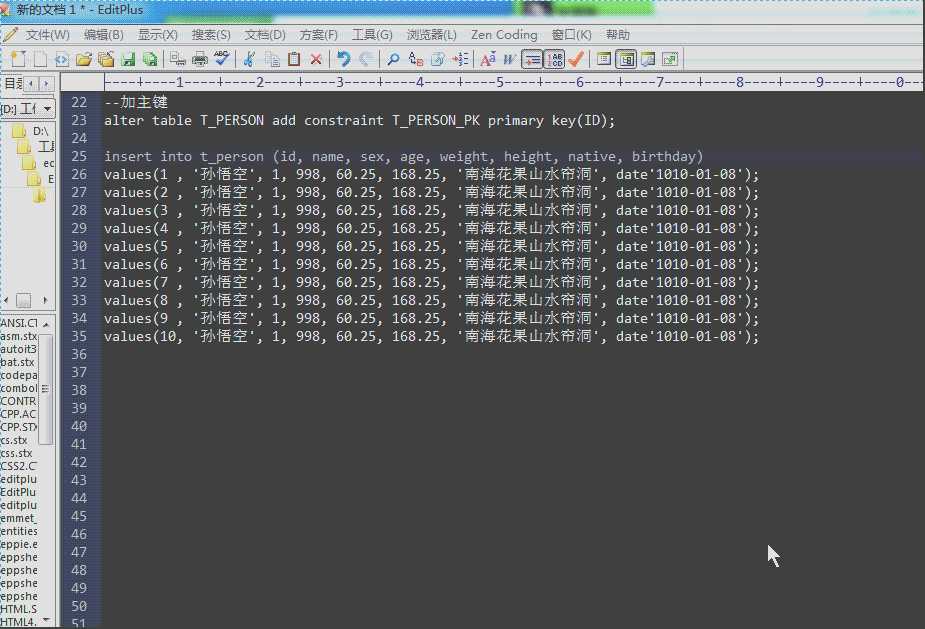Screen dimensions: 925x629
Task: Select entities file in the list
Action: pos(18,531)
